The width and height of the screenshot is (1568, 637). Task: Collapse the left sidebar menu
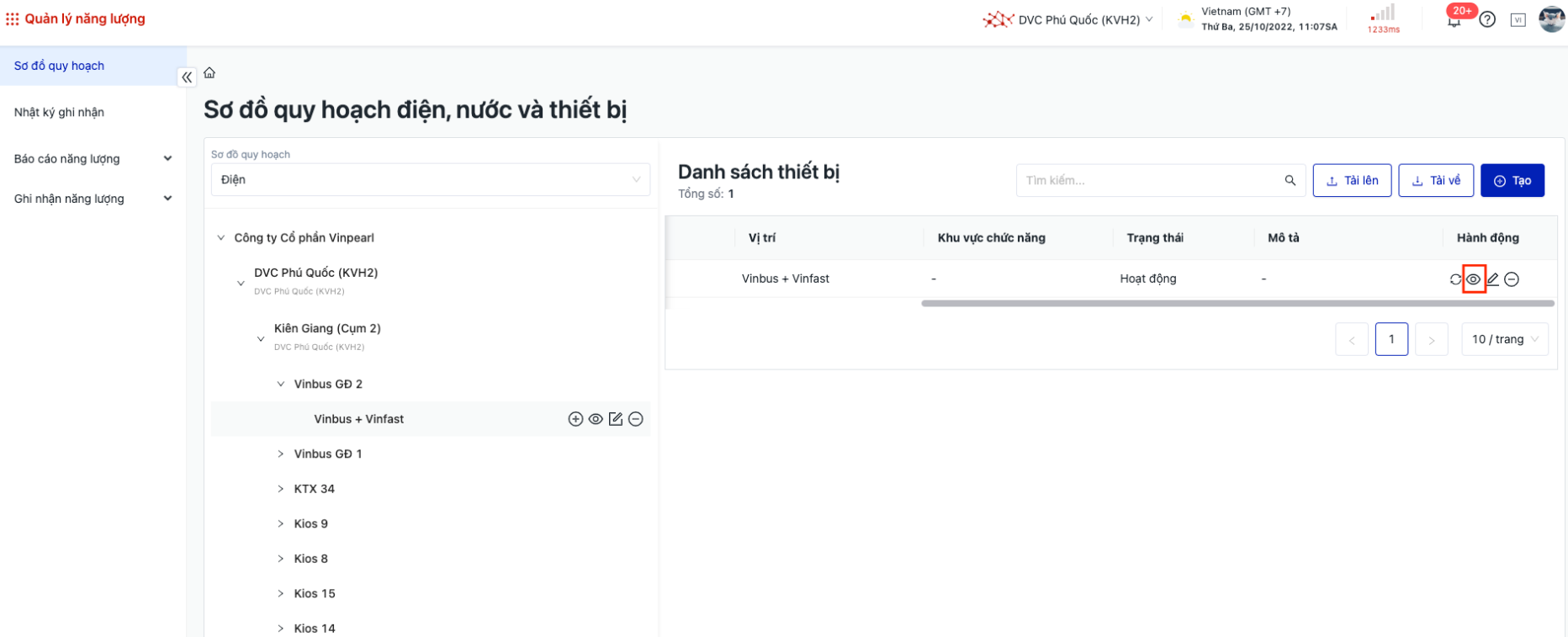pos(187,77)
